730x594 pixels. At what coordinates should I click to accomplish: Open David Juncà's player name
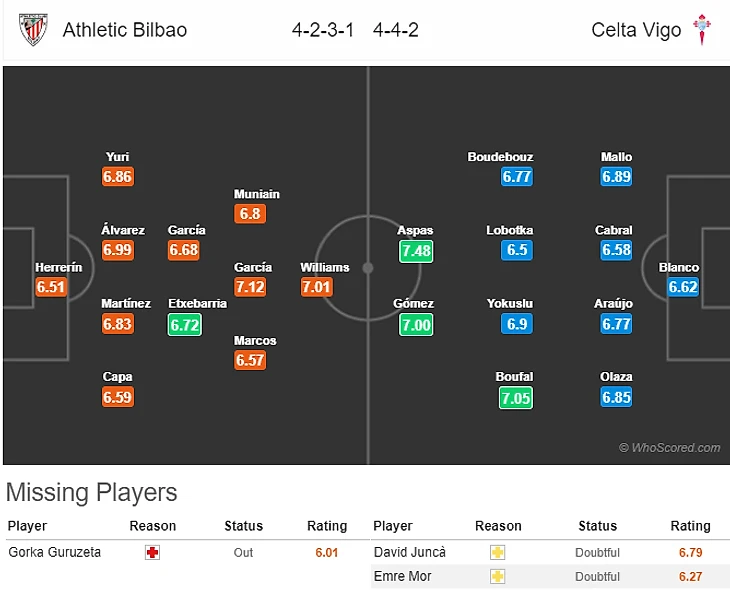coord(409,552)
